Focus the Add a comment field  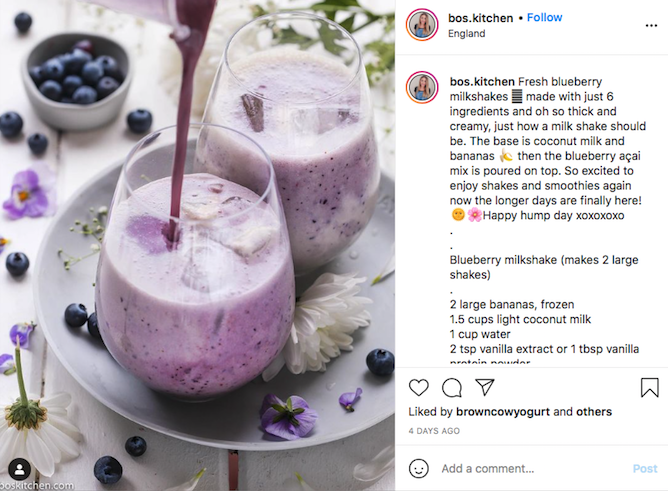533,468
